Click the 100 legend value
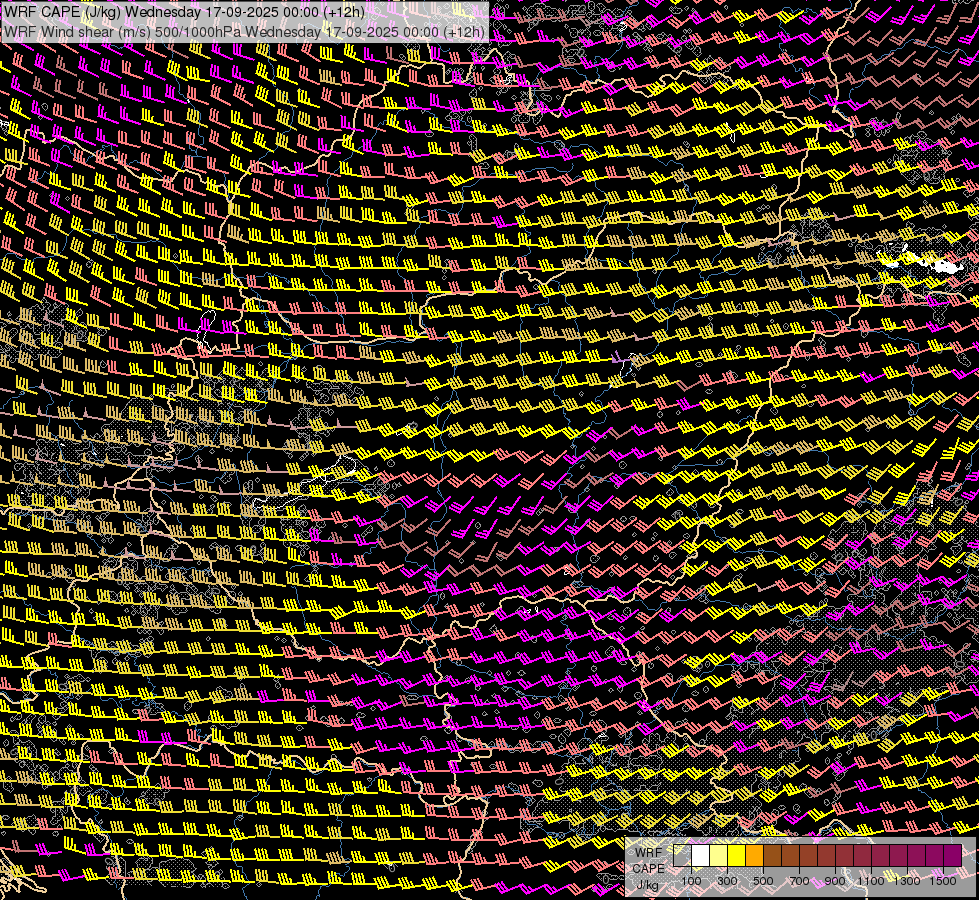 [691, 881]
